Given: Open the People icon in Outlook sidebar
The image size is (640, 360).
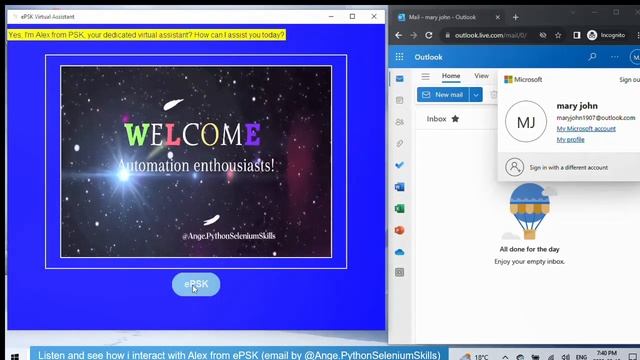Looking at the screenshot, I should pyautogui.click(x=400, y=122).
